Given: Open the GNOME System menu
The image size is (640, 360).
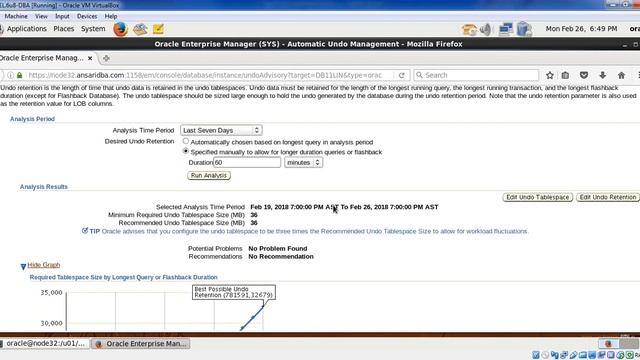Looking at the screenshot, I should (x=93, y=29).
